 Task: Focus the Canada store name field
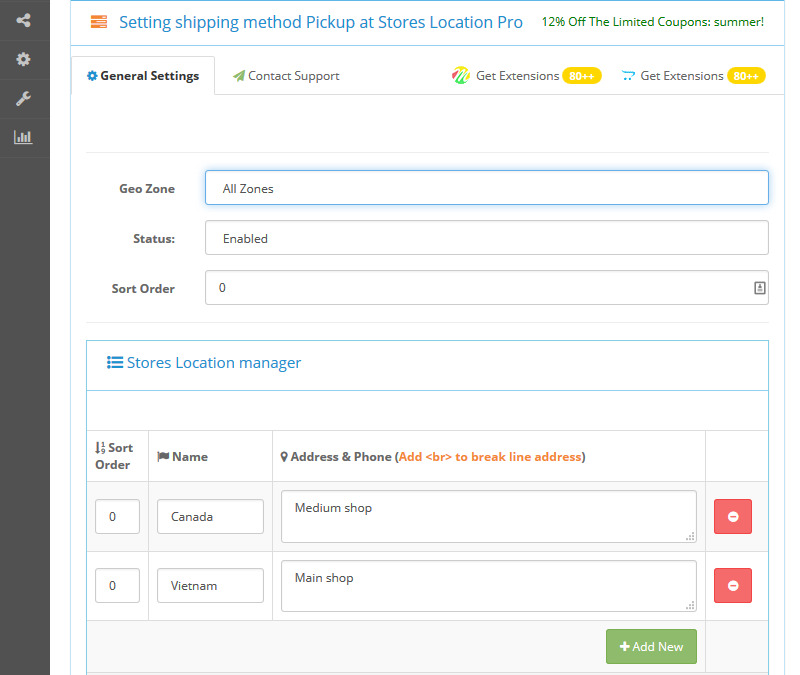pos(210,517)
